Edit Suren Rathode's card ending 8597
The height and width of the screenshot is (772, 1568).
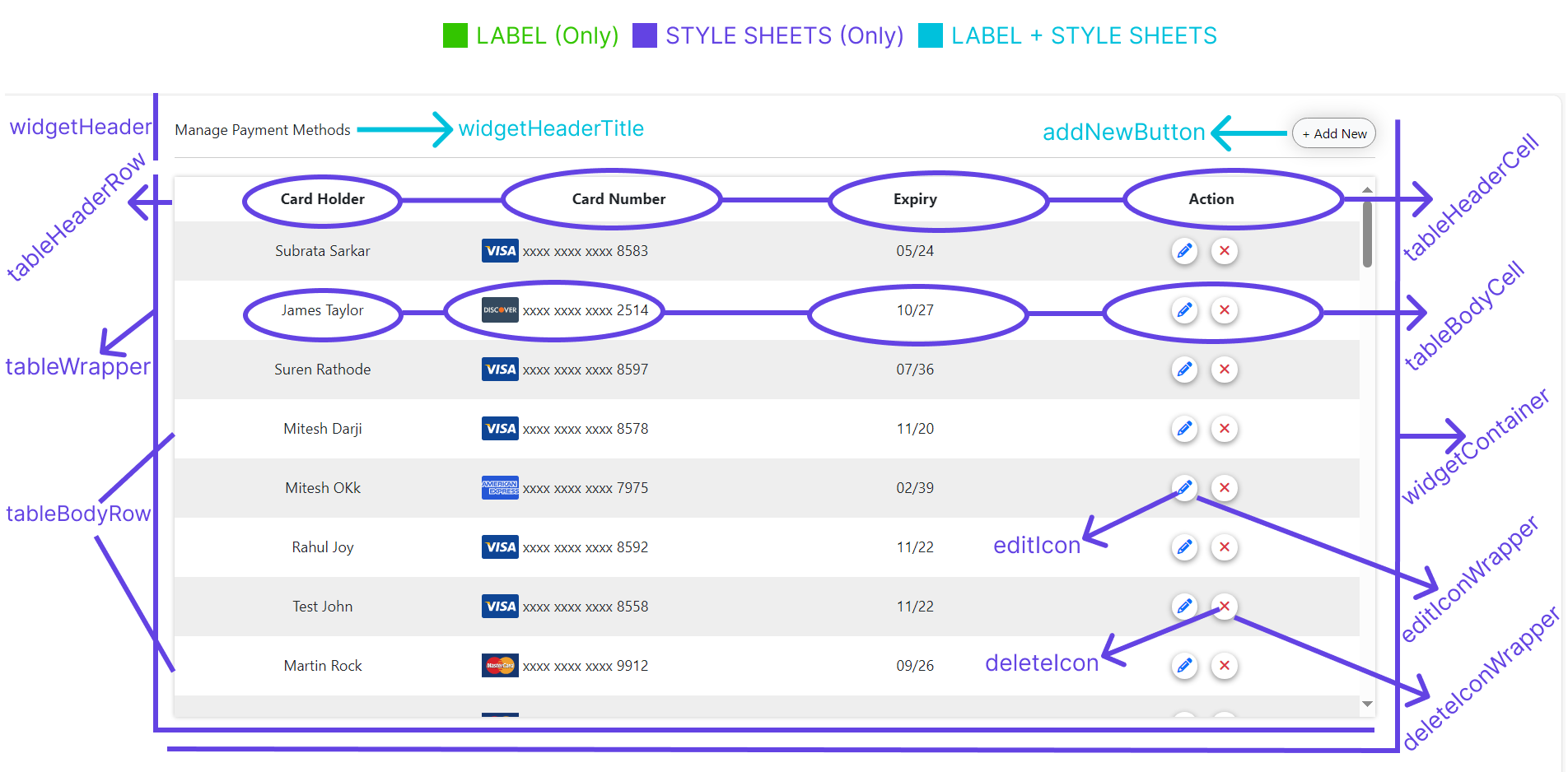click(x=1184, y=370)
